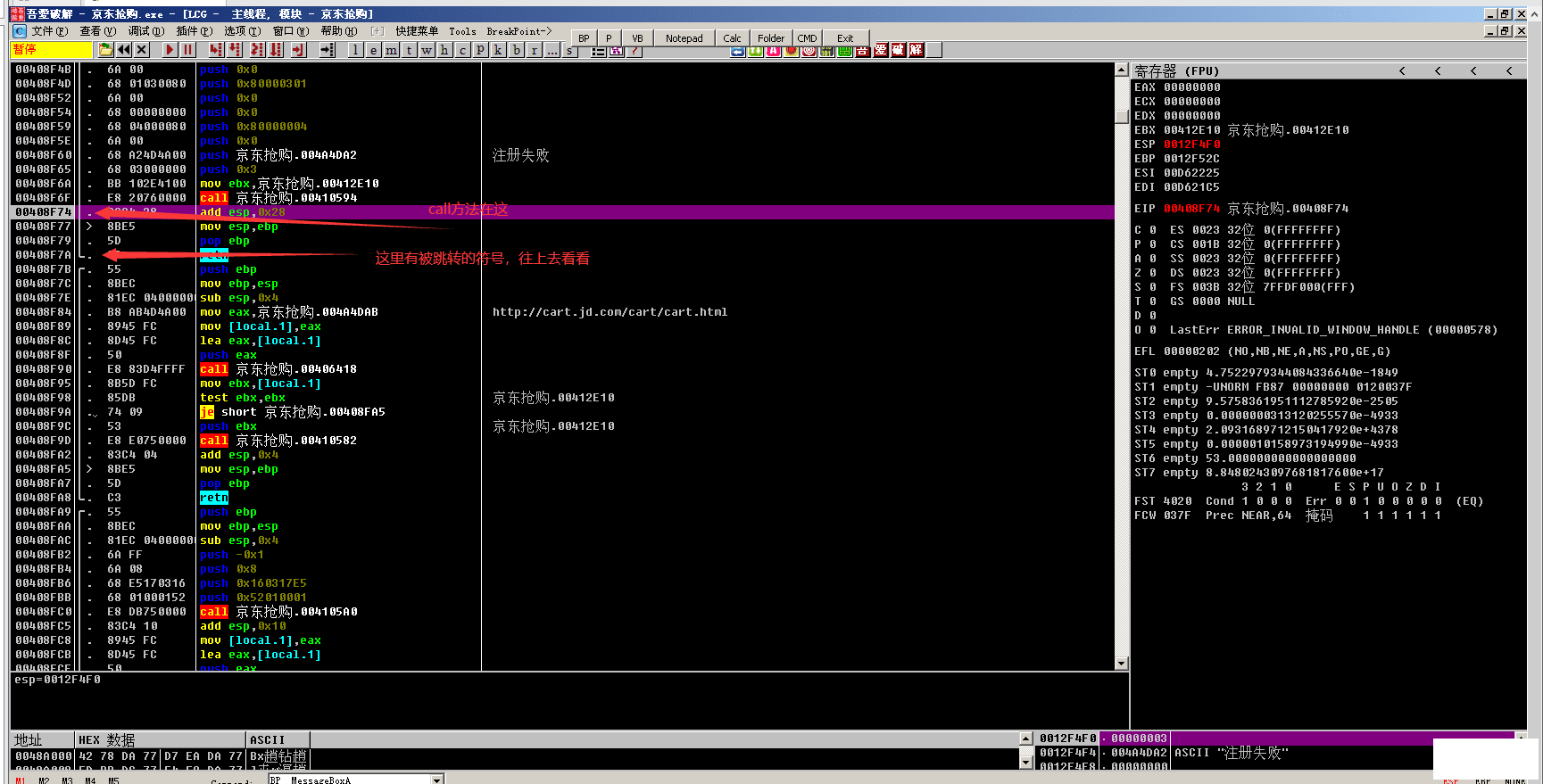Sort dump by the 地址 column header
The height and width of the screenshot is (784, 1543).
coord(42,739)
